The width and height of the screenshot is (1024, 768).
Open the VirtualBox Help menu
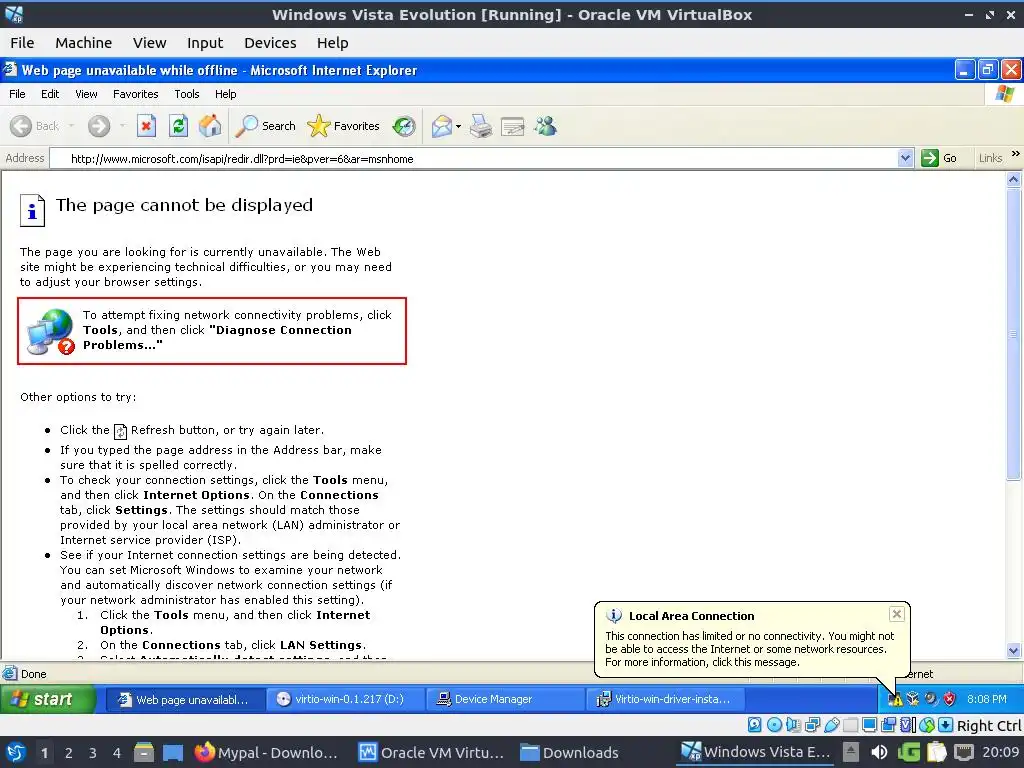tap(332, 43)
